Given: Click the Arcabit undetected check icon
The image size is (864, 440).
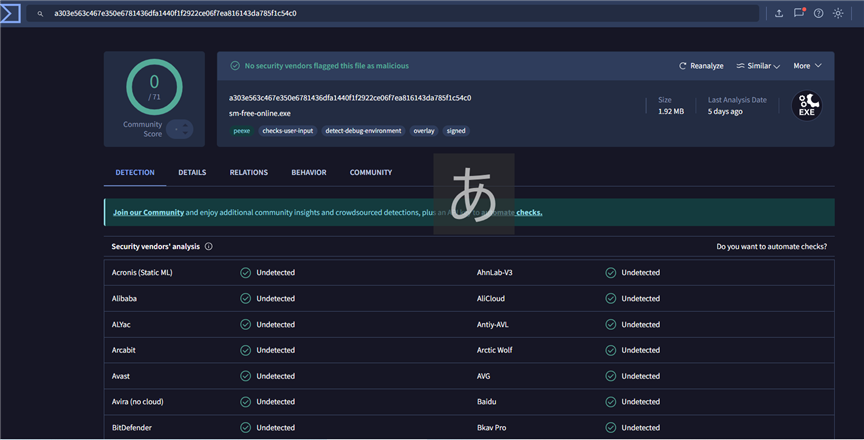Looking at the screenshot, I should point(246,350).
